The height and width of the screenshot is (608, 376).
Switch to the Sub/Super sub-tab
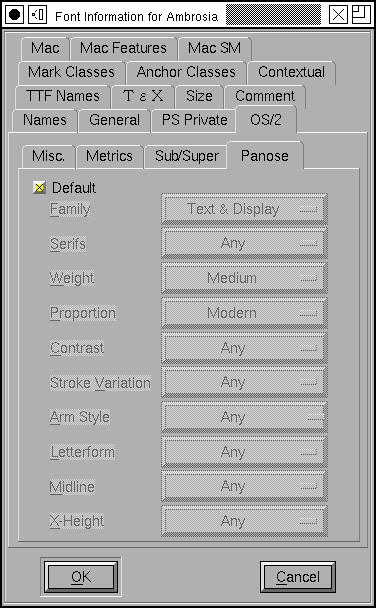tap(187, 156)
